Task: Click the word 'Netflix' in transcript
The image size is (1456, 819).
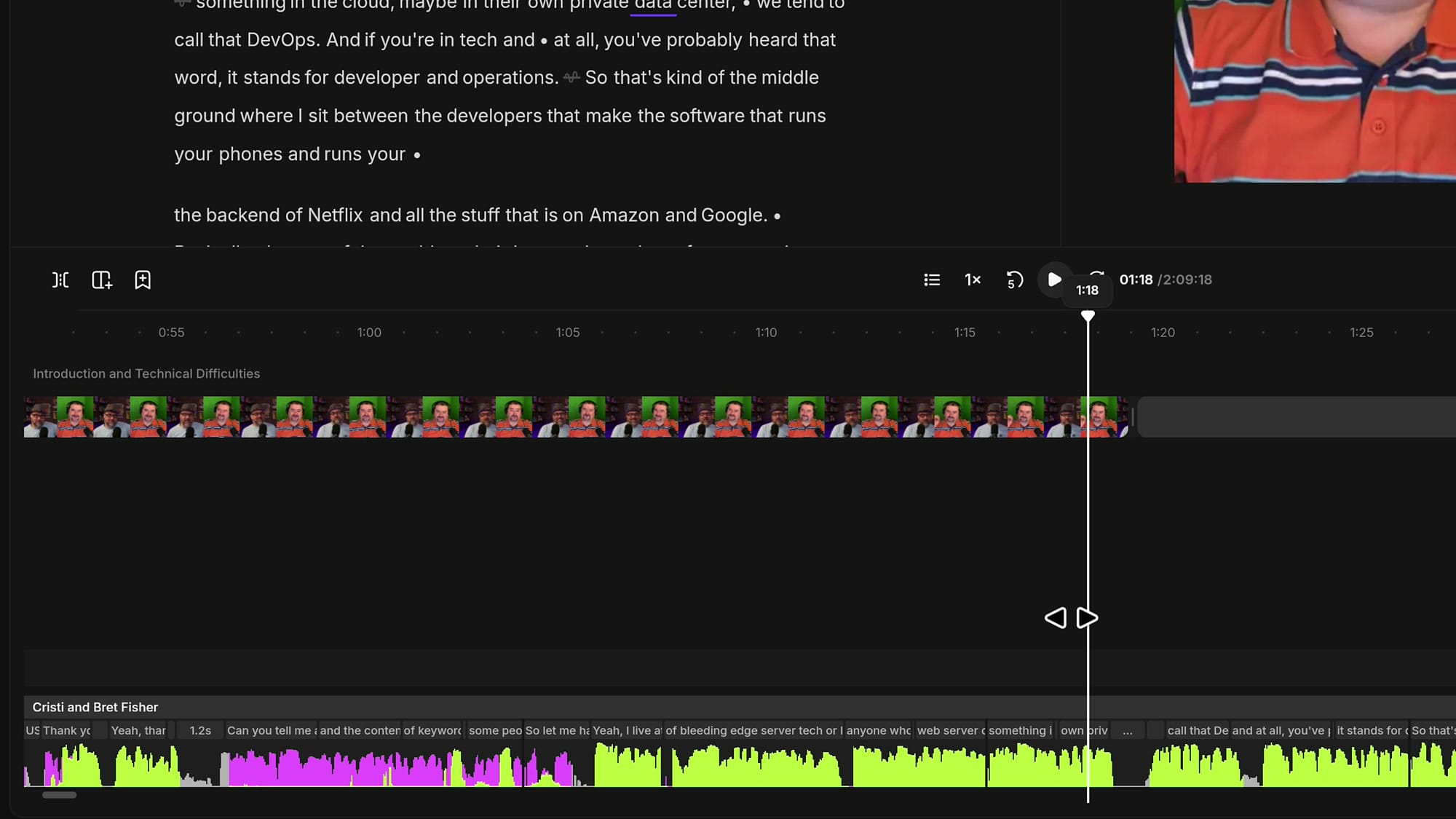Action: (335, 215)
